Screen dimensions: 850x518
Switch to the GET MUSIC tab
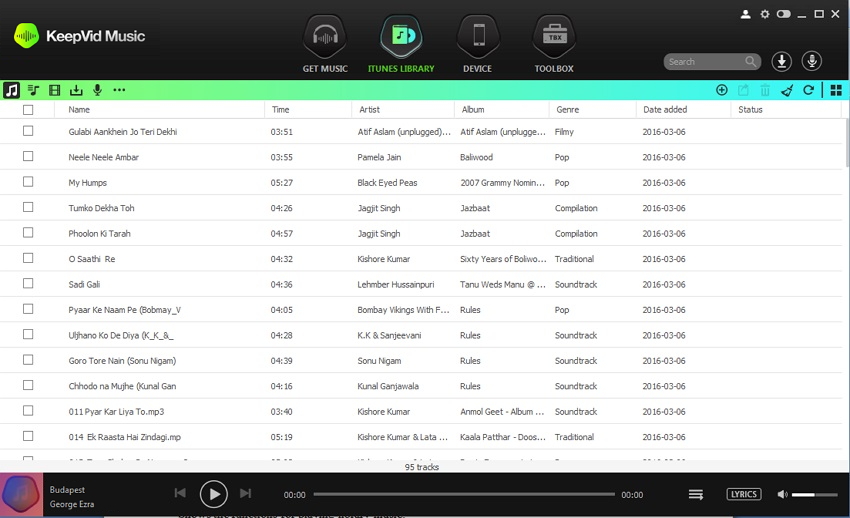coord(325,45)
